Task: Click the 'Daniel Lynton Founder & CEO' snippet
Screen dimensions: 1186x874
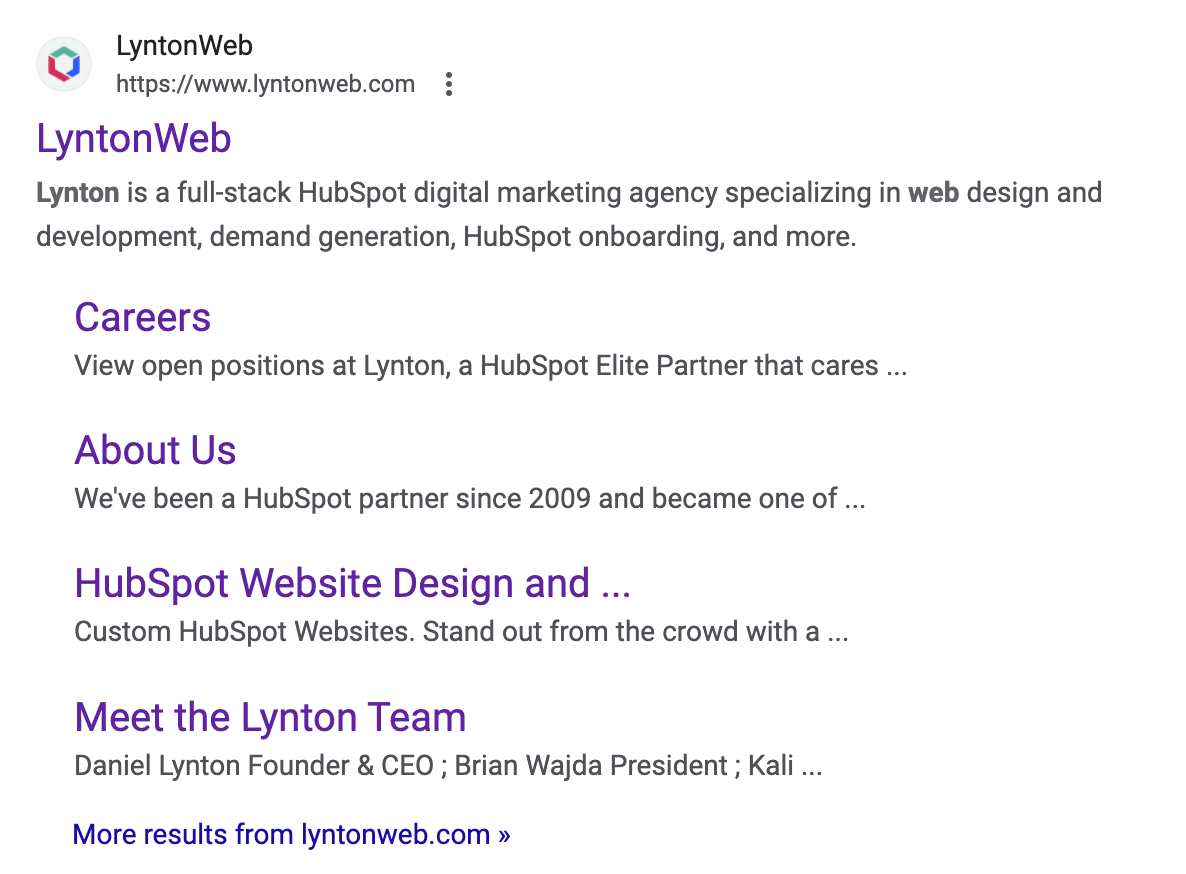Action: click(x=253, y=766)
